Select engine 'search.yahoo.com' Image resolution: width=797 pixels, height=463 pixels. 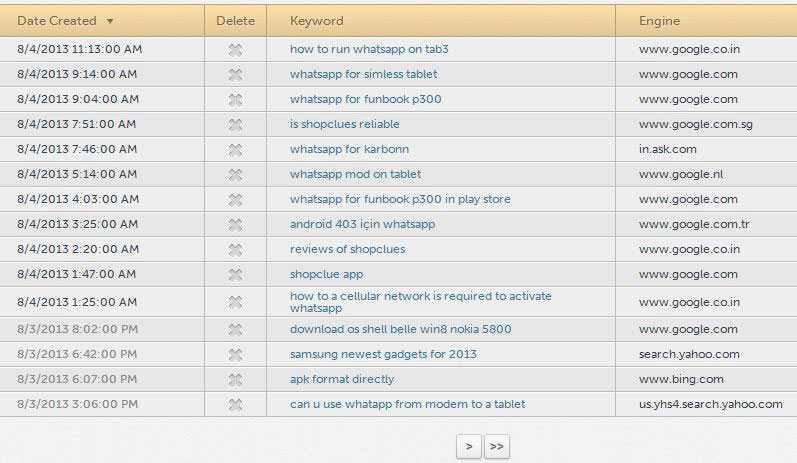pos(689,354)
